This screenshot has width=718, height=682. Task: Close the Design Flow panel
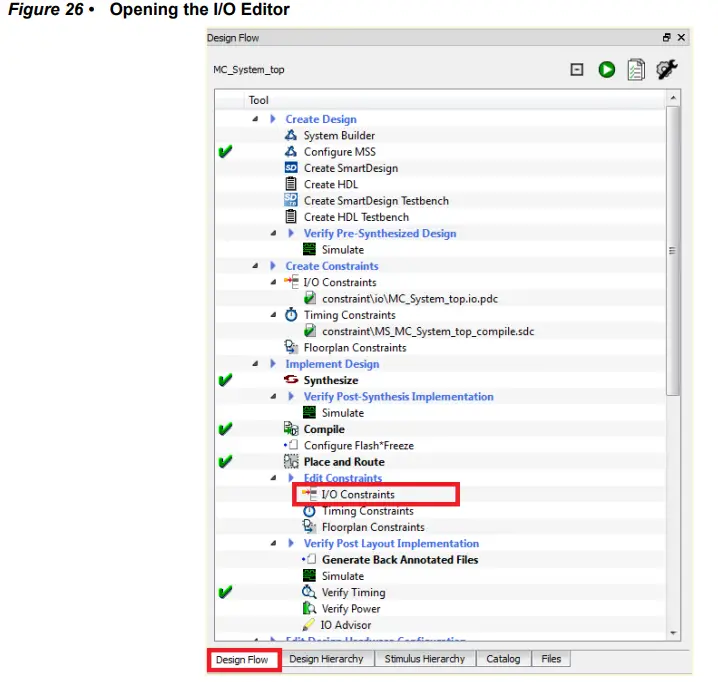coord(681,38)
